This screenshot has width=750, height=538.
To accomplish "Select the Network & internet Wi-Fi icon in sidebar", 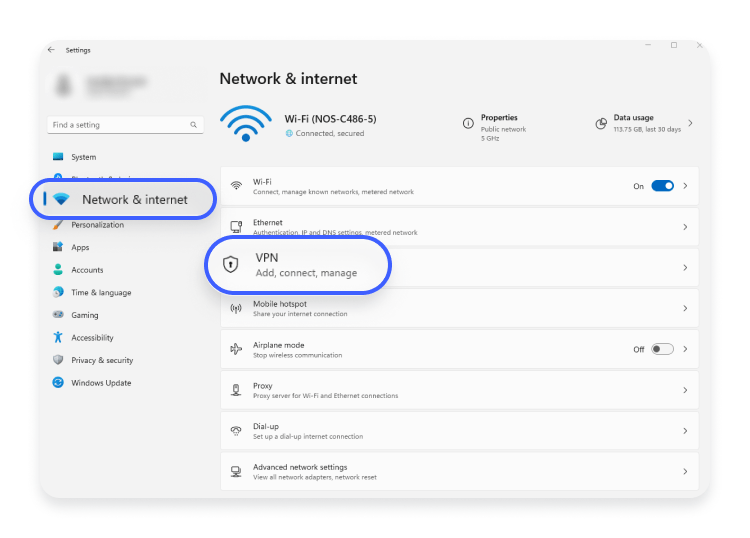I will [61, 199].
